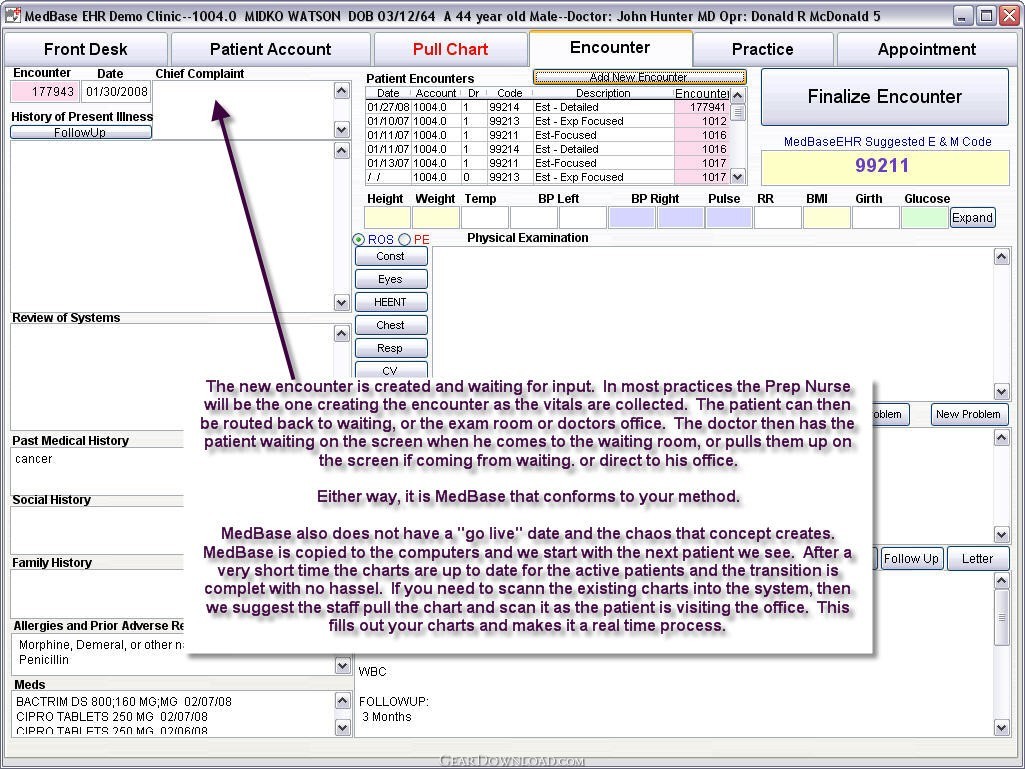Click down arrow of Patient Encounters list scrollbar
The width and height of the screenshot is (1025, 769).
pos(737,177)
